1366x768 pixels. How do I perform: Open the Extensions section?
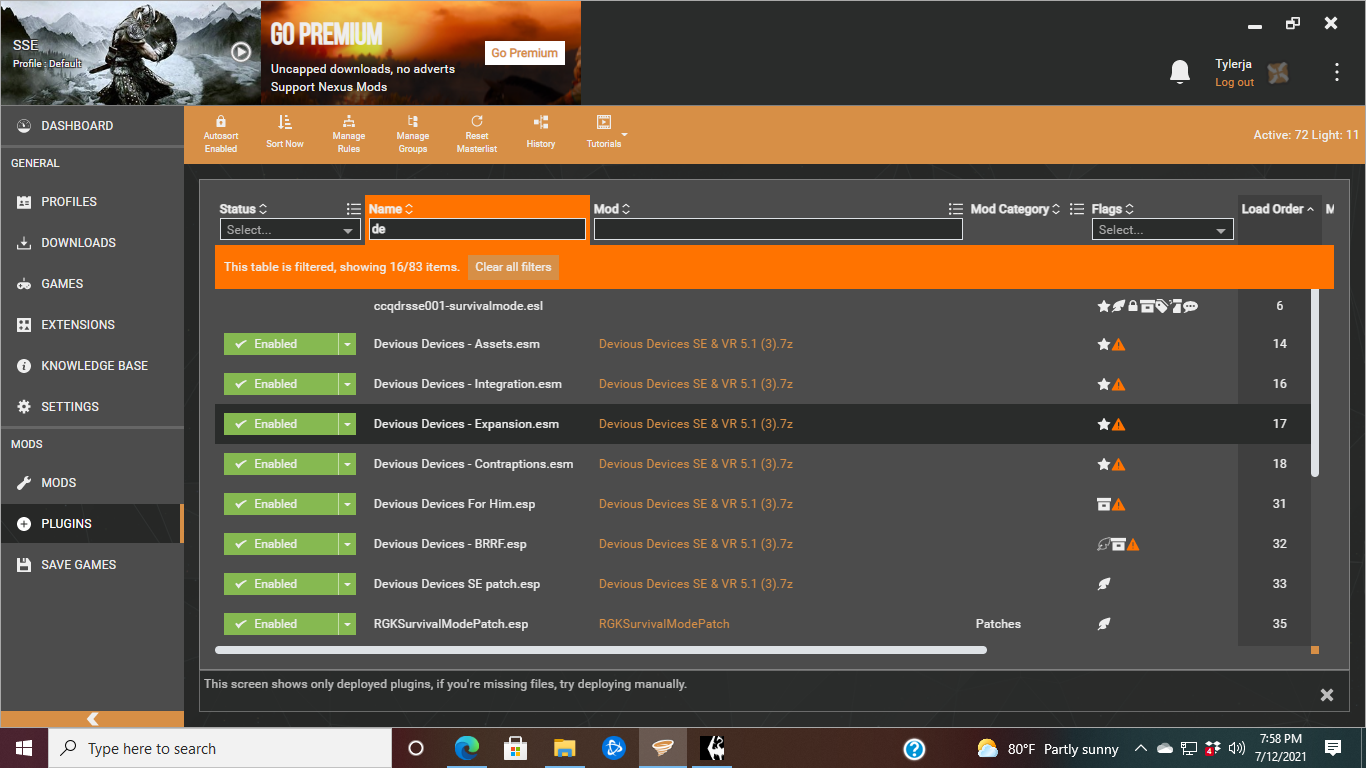click(92, 325)
